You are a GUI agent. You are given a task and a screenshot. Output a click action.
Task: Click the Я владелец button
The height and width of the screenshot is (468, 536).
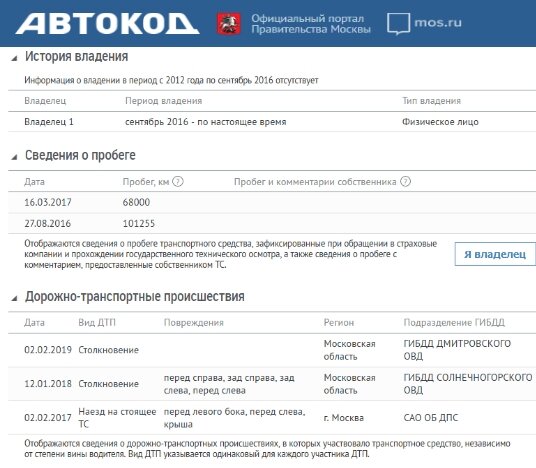coord(495,254)
